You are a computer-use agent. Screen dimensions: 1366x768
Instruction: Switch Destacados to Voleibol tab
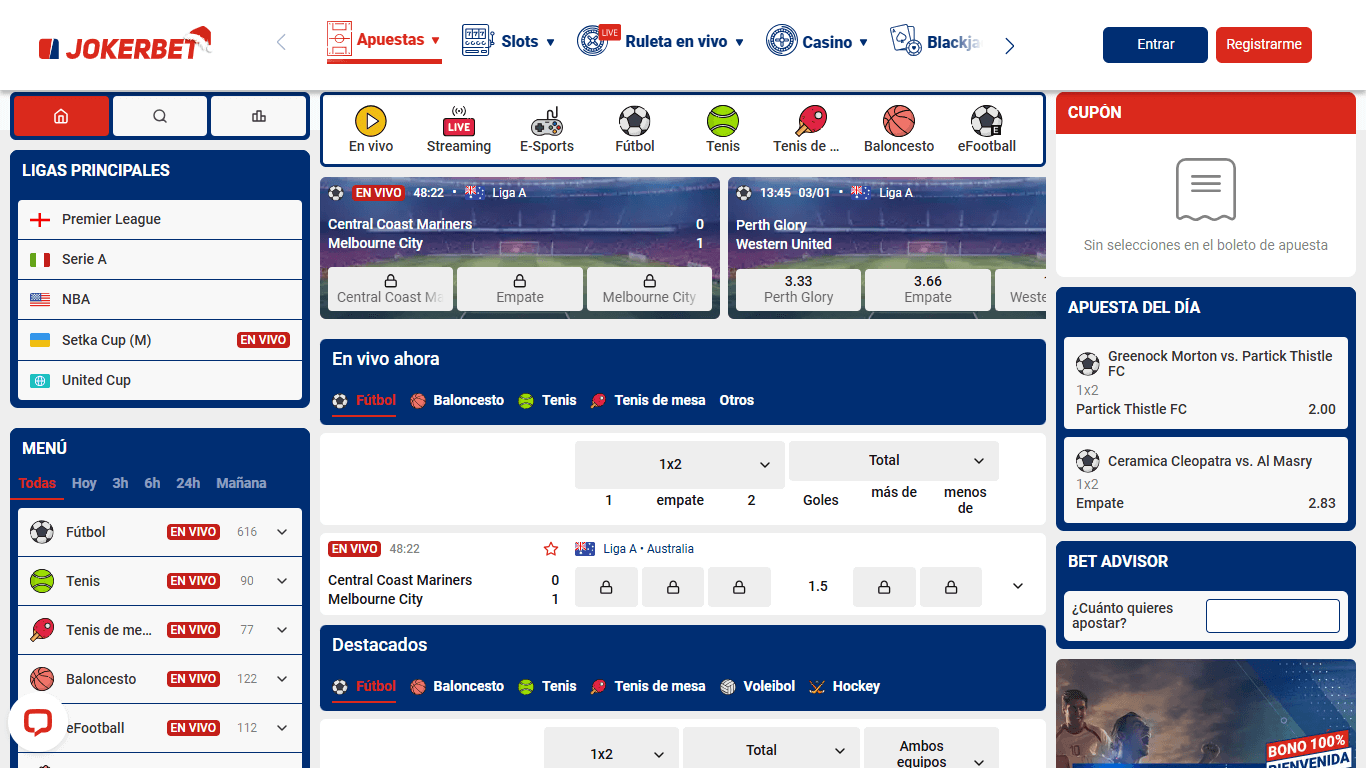click(758, 686)
